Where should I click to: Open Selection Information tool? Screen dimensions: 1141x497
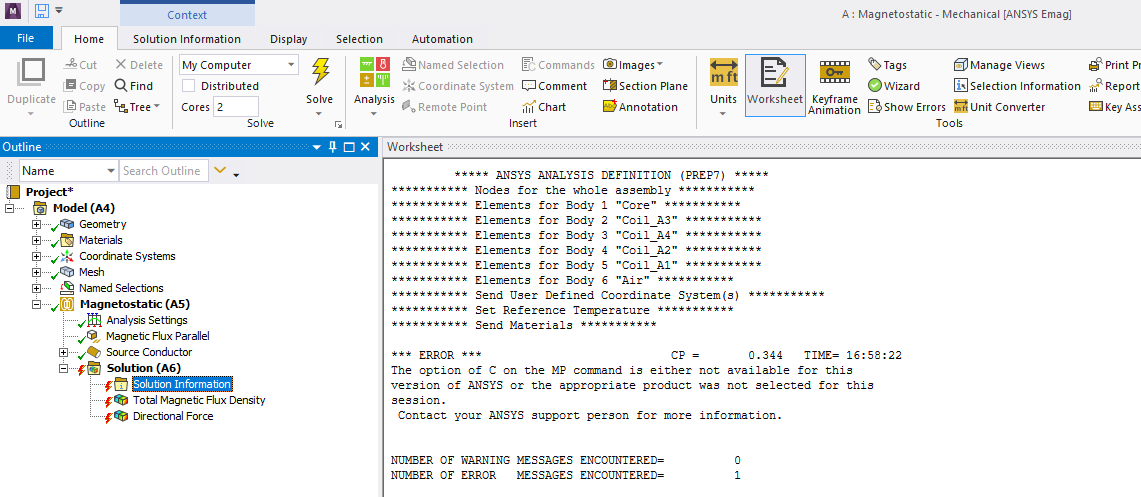click(x=1017, y=86)
